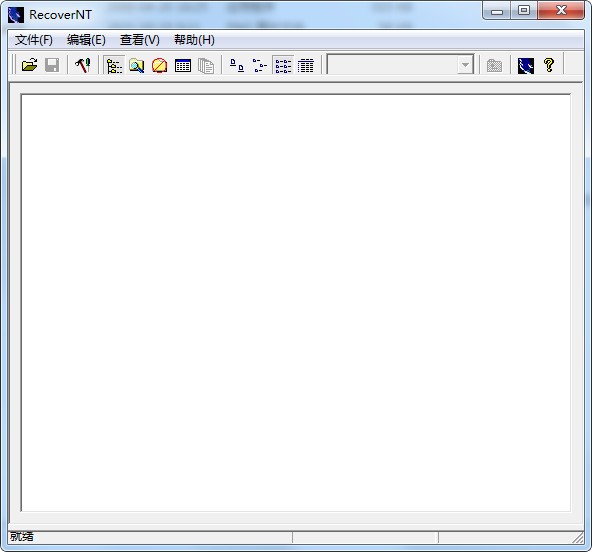Click the grayed copy documents icon
The width and height of the screenshot is (592, 552).
[x=206, y=65]
